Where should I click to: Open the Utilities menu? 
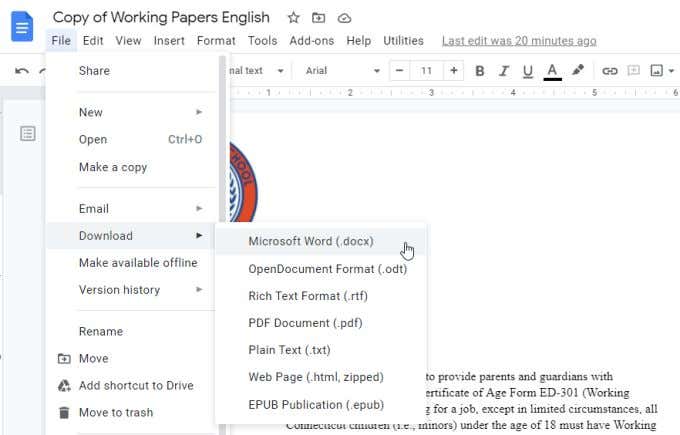click(403, 40)
